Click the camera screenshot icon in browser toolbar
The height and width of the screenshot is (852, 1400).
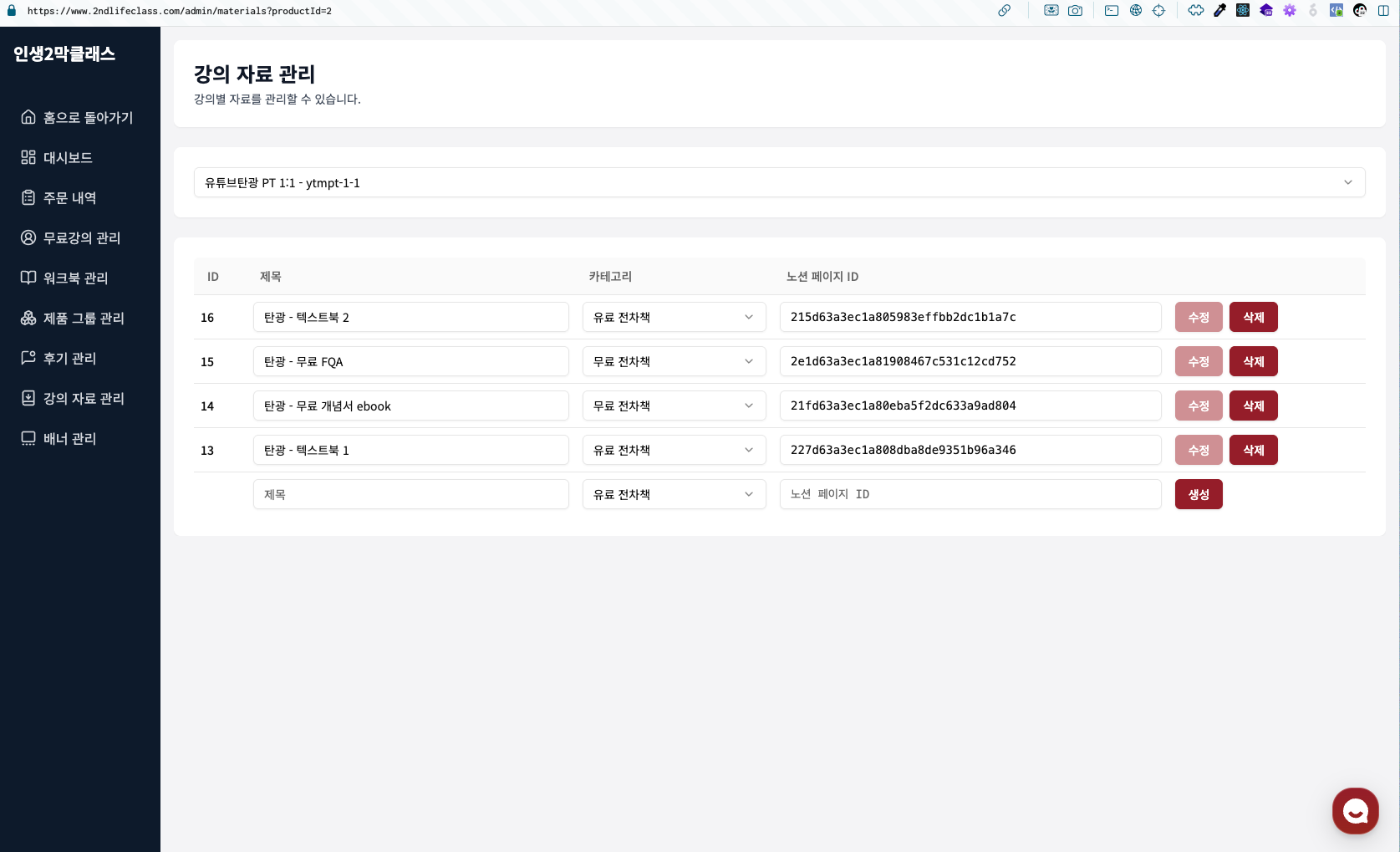pyautogui.click(x=1075, y=11)
